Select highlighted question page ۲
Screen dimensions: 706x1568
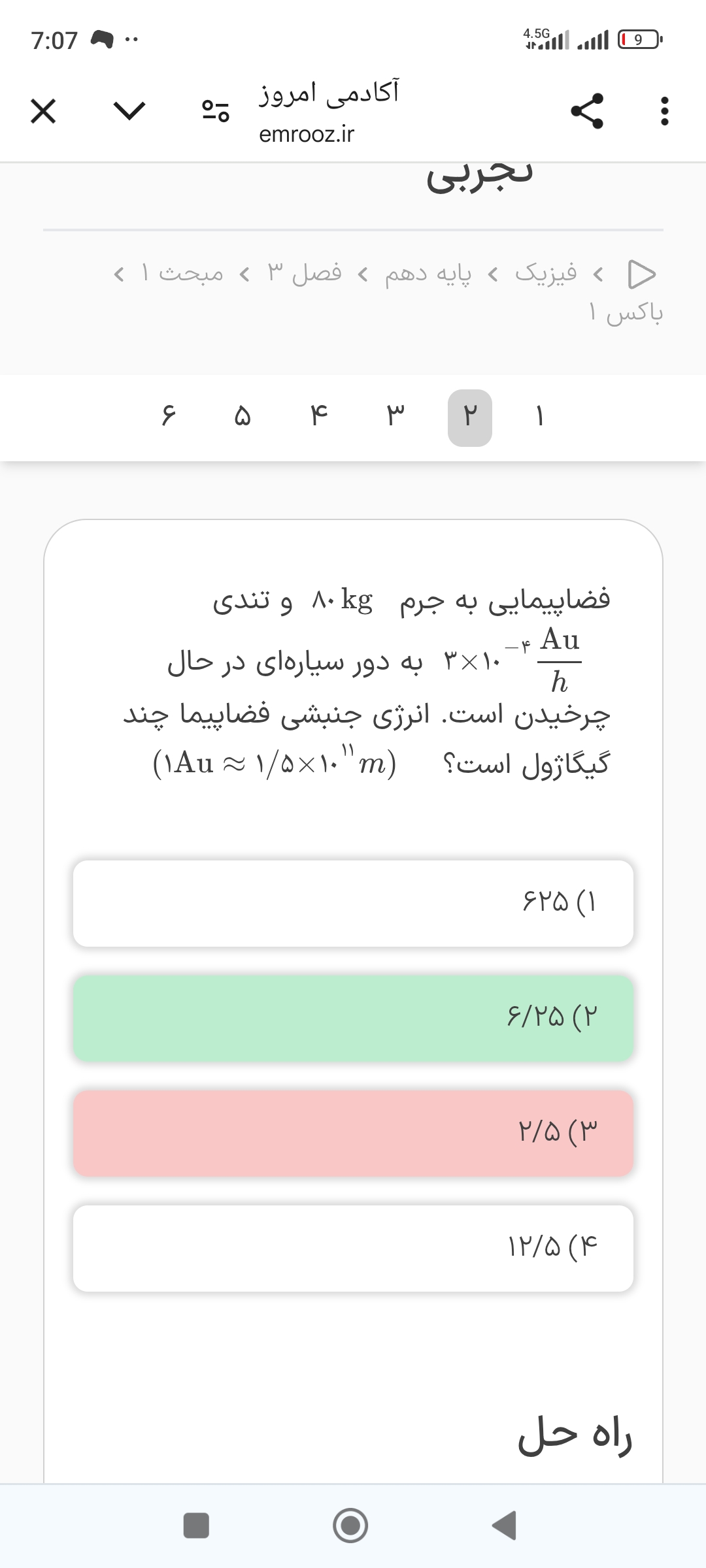[x=470, y=417]
